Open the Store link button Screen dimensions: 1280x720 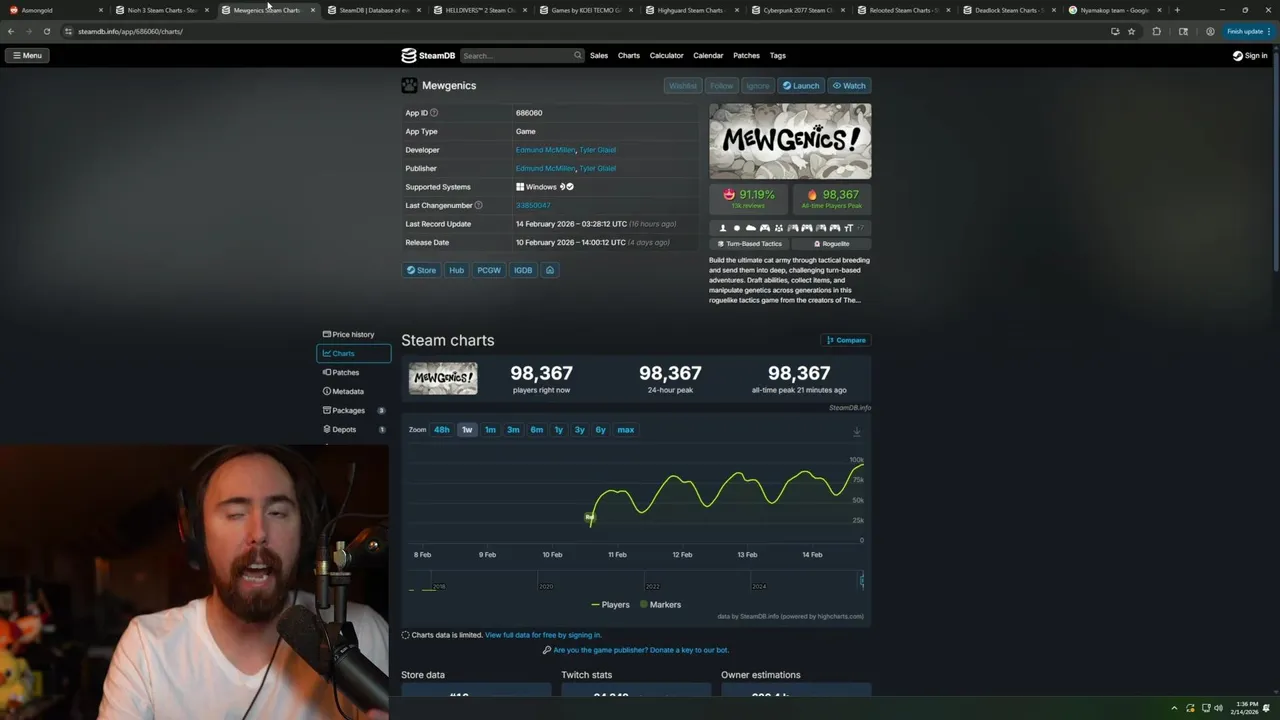421,270
